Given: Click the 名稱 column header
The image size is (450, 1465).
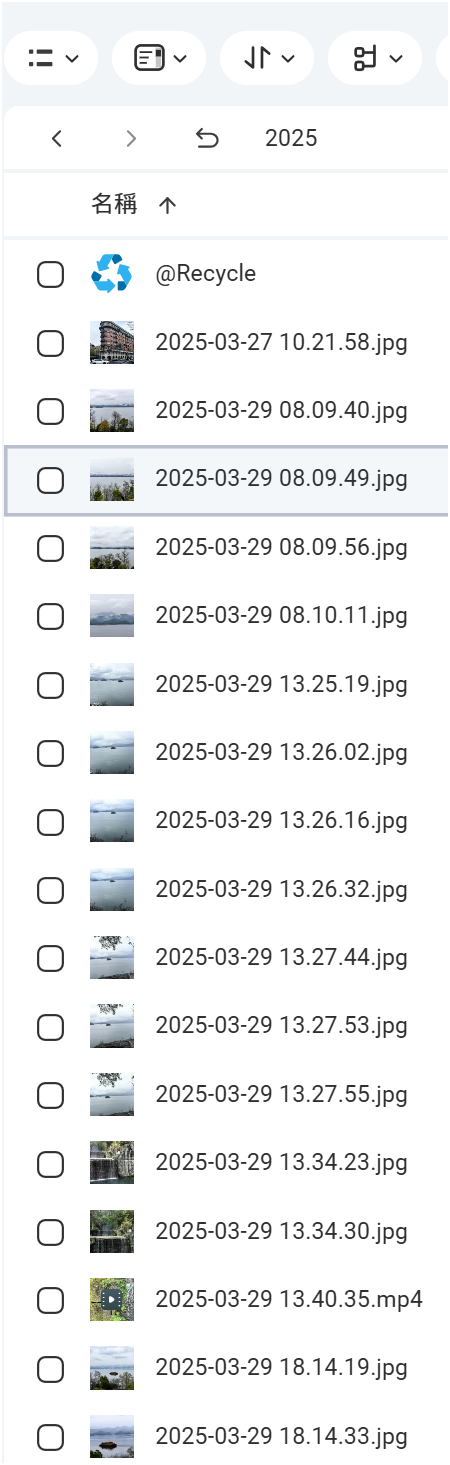Looking at the screenshot, I should [x=114, y=205].
